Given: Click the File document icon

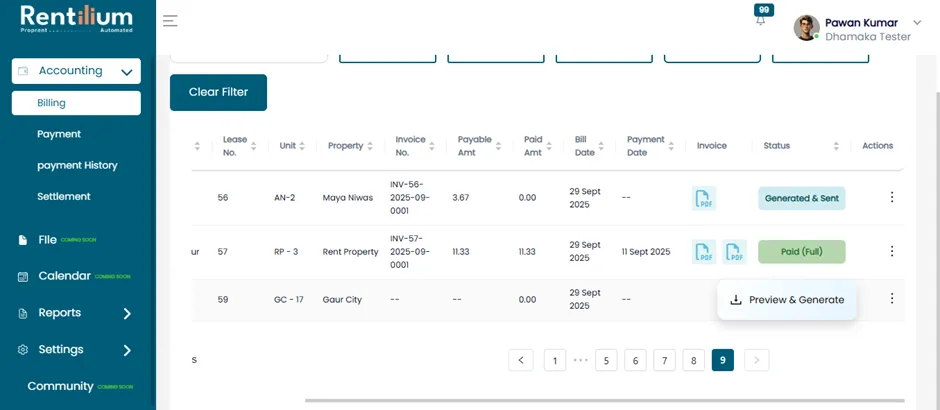Looking at the screenshot, I should pyautogui.click(x=23, y=240).
